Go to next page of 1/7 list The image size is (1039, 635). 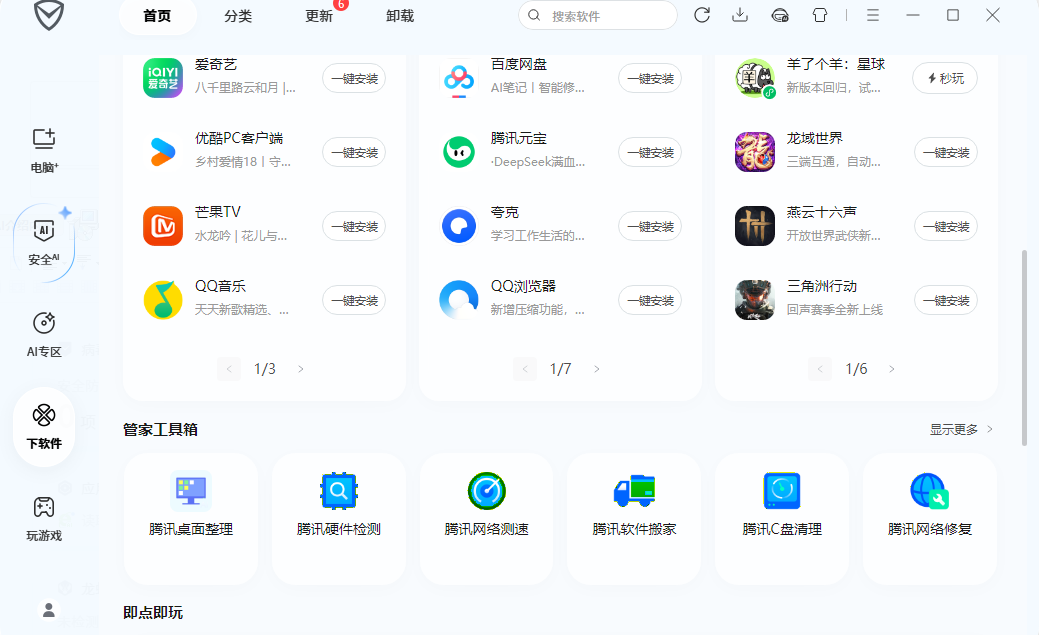pos(596,369)
